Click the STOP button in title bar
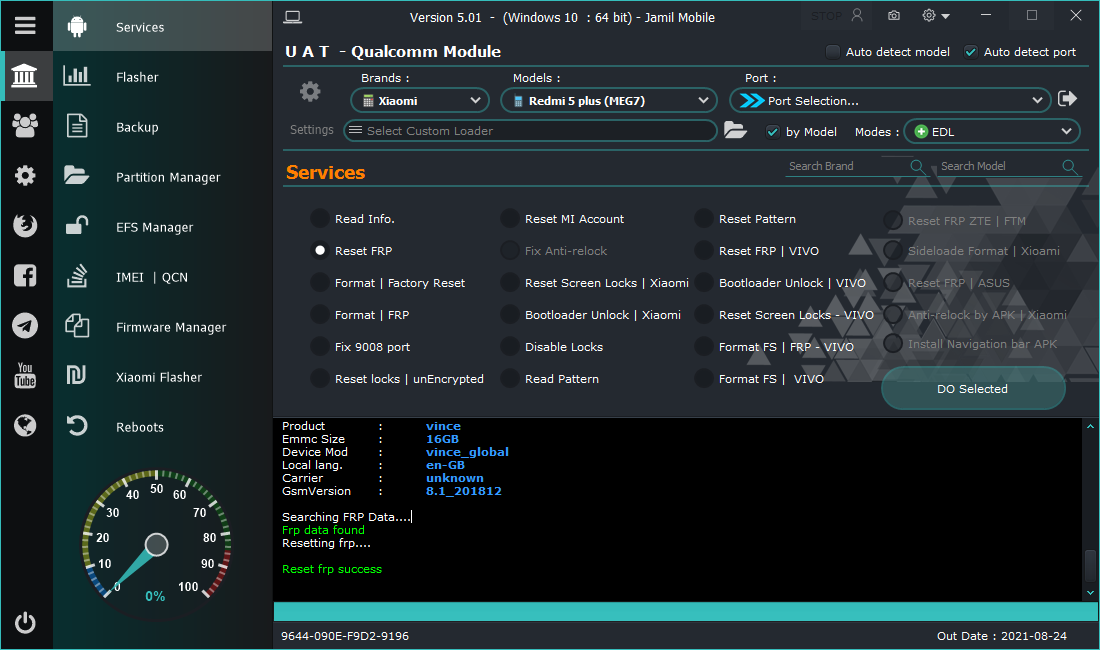 pyautogui.click(x=826, y=16)
